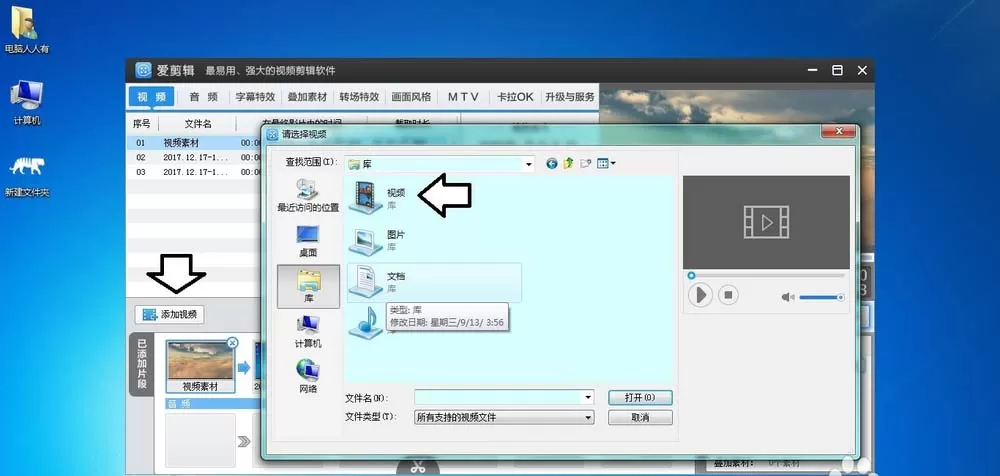Click the 添加视频 button
Screen dimensions: 1000x476
170,315
